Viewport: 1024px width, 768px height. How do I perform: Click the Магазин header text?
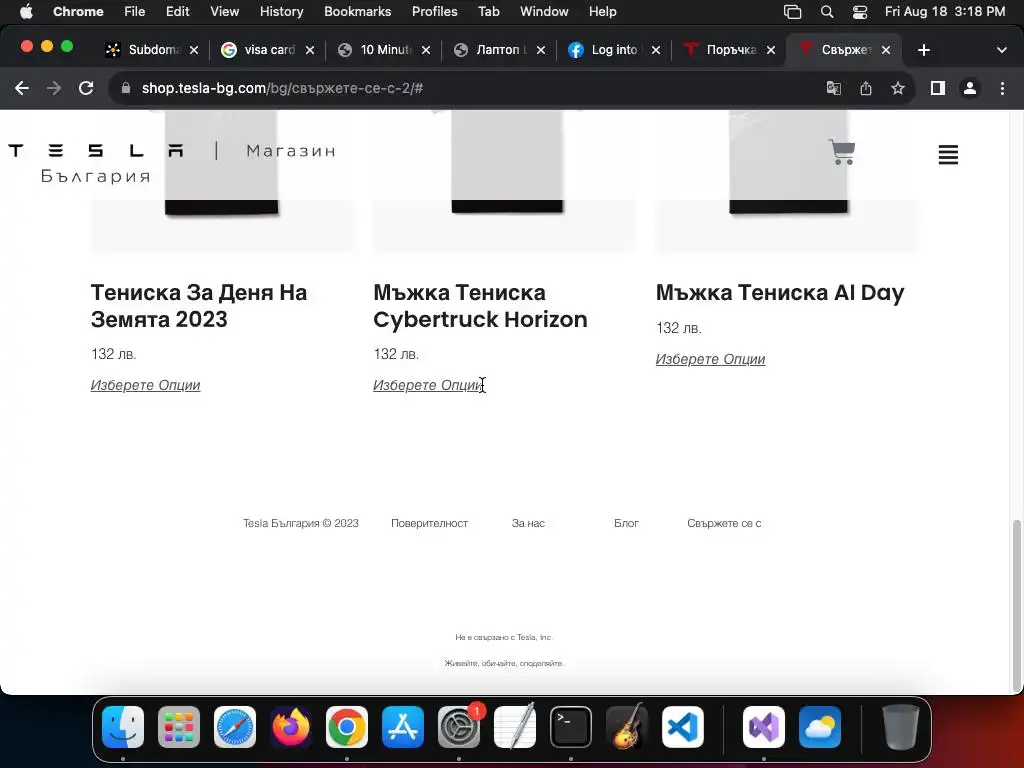point(291,151)
